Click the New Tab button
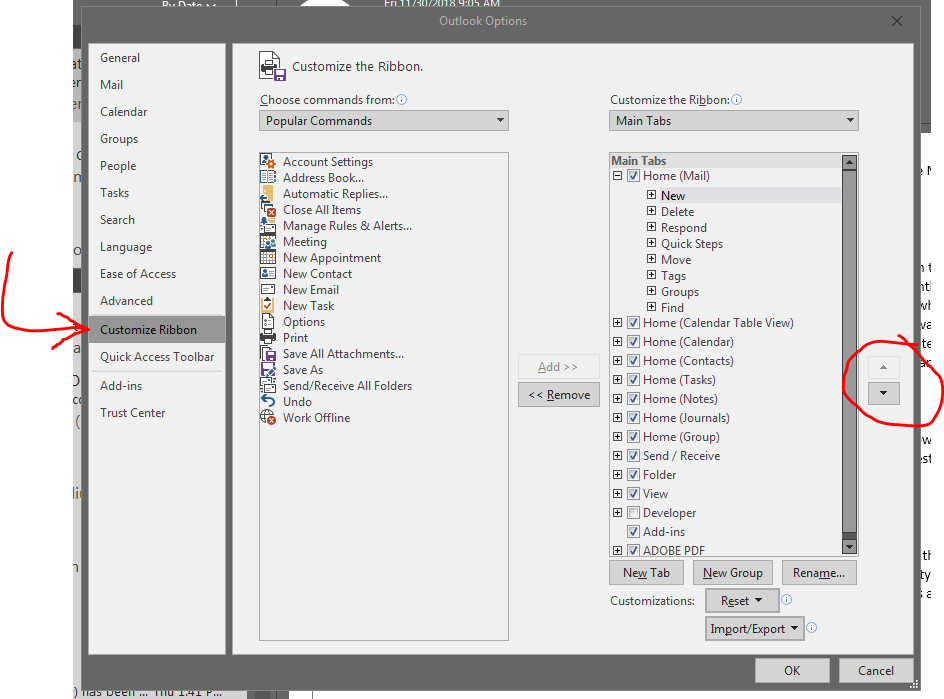Image resolution: width=944 pixels, height=699 pixels. pos(647,573)
